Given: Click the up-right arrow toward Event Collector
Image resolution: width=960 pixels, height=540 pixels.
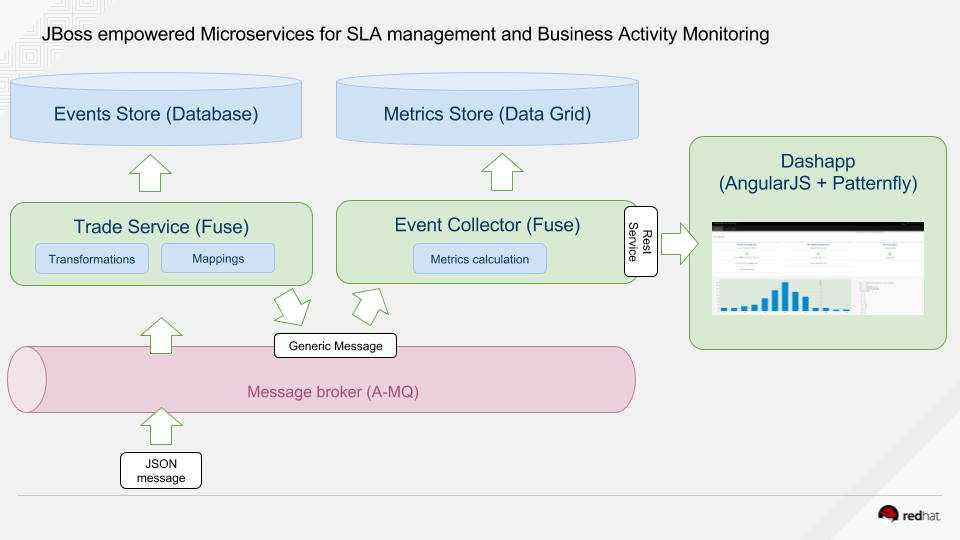Looking at the screenshot, I should [x=370, y=306].
